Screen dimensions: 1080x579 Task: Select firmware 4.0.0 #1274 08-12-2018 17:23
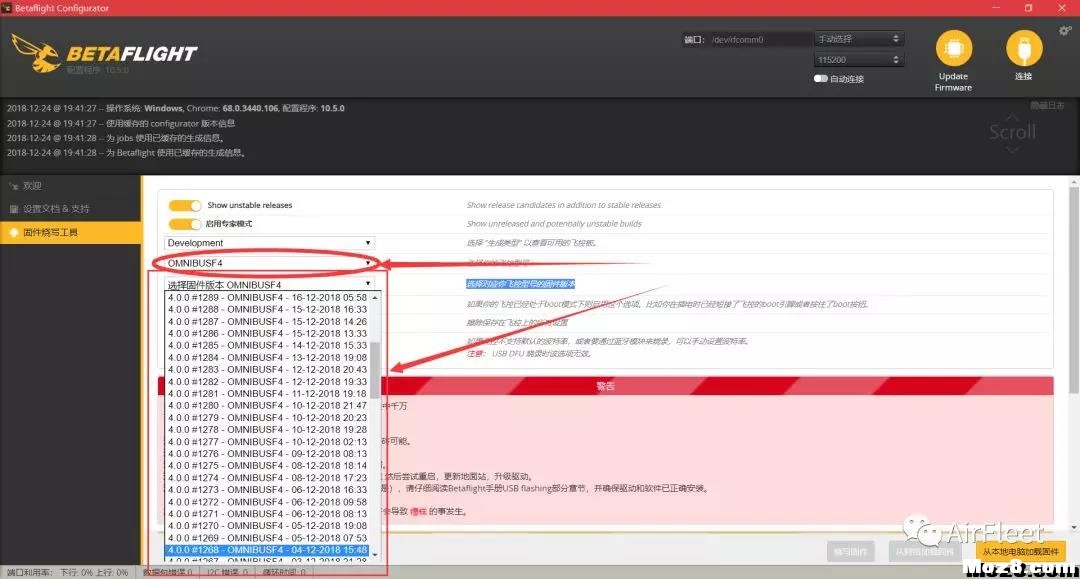click(x=267, y=478)
